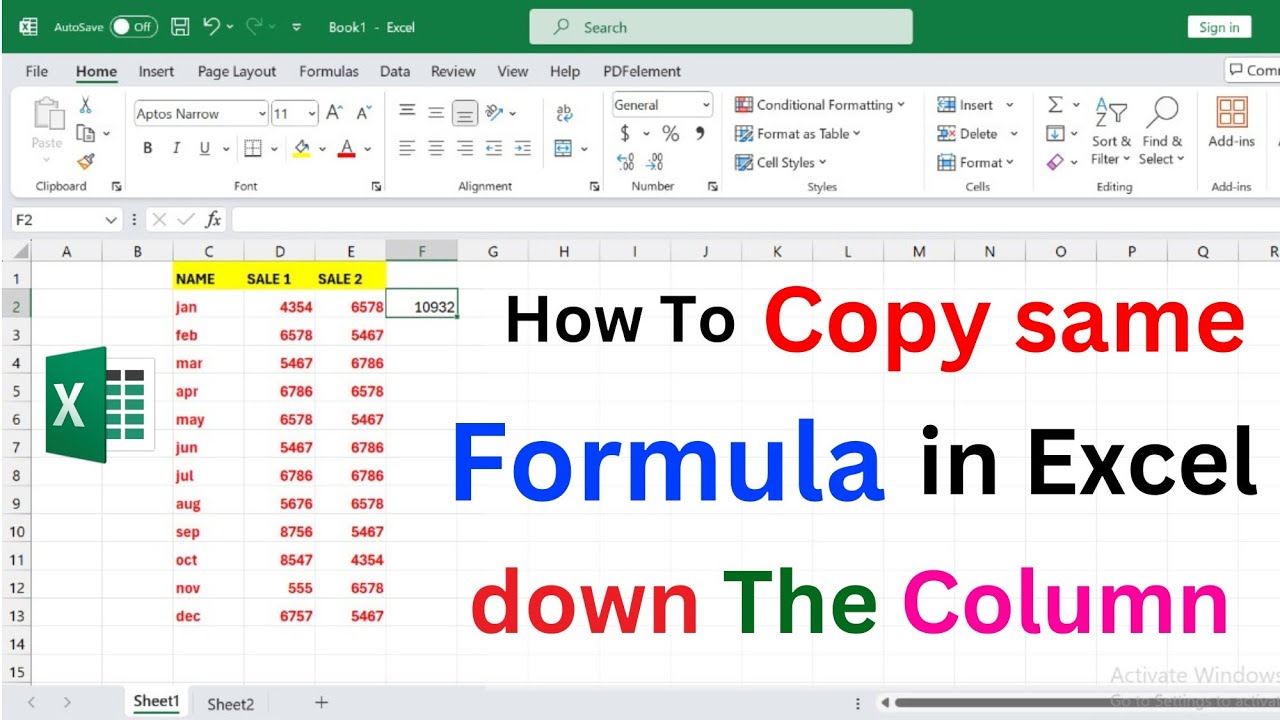Cut selection with the scissors icon
Viewport: 1280px width, 720px height.
pyautogui.click(x=86, y=105)
